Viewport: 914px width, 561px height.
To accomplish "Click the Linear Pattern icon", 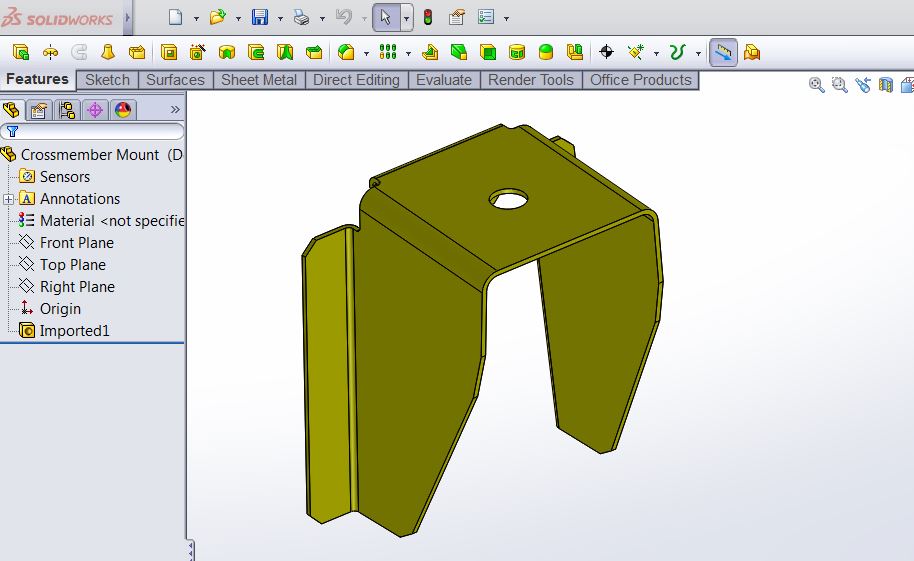I will 388,52.
